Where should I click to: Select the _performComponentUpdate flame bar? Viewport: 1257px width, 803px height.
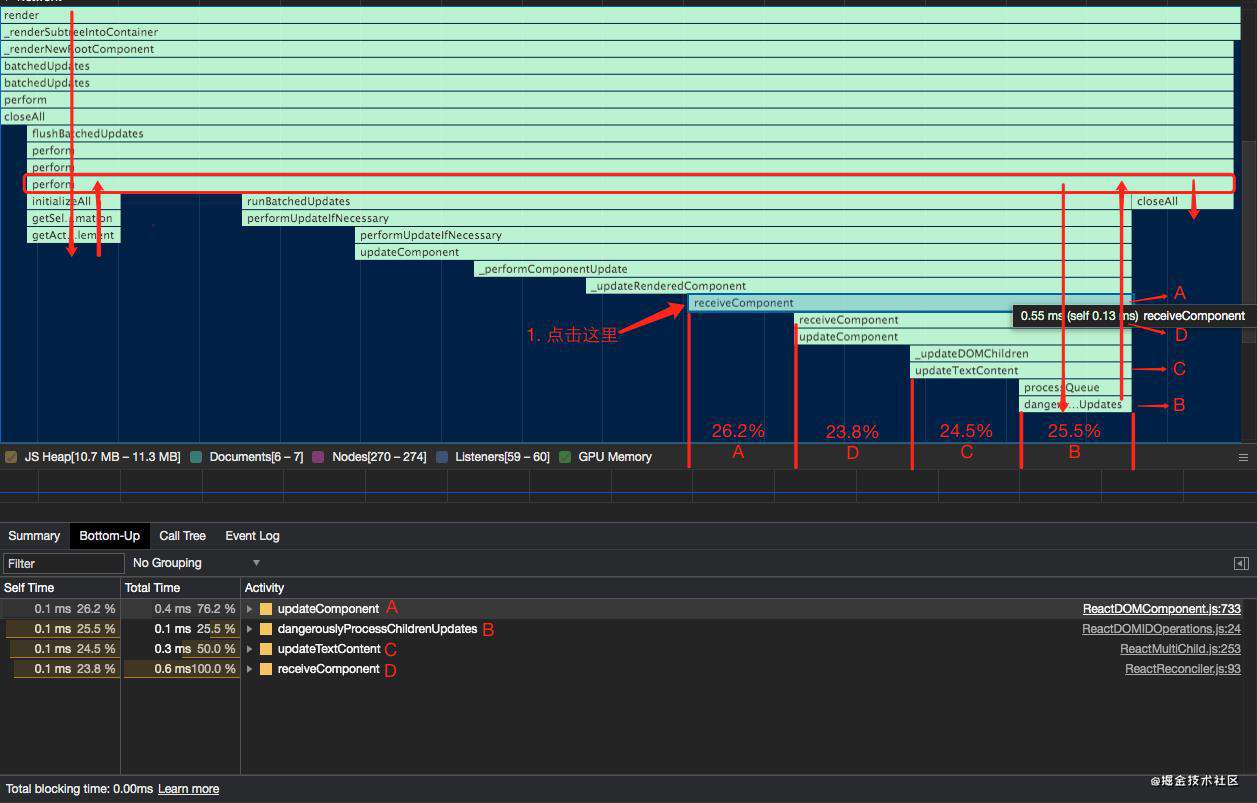[803, 269]
